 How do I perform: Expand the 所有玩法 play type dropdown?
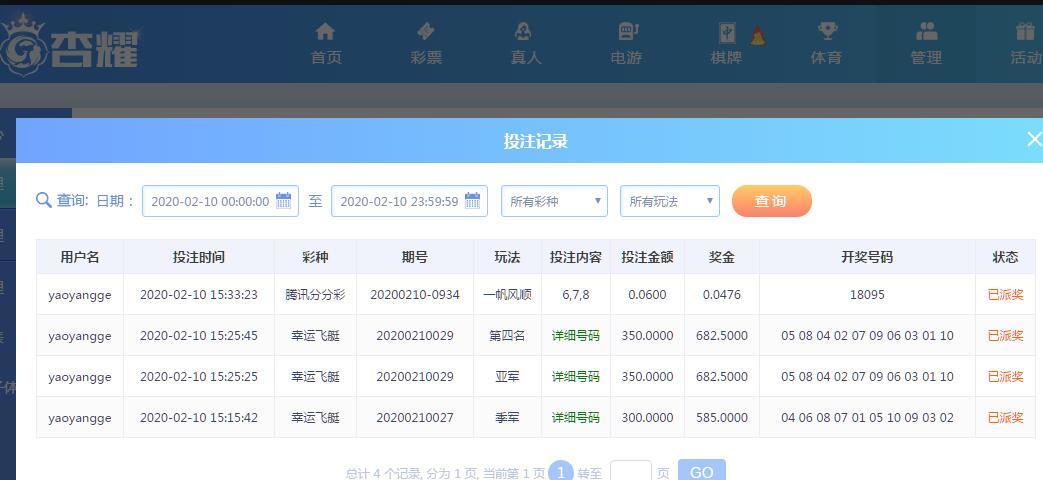click(669, 201)
